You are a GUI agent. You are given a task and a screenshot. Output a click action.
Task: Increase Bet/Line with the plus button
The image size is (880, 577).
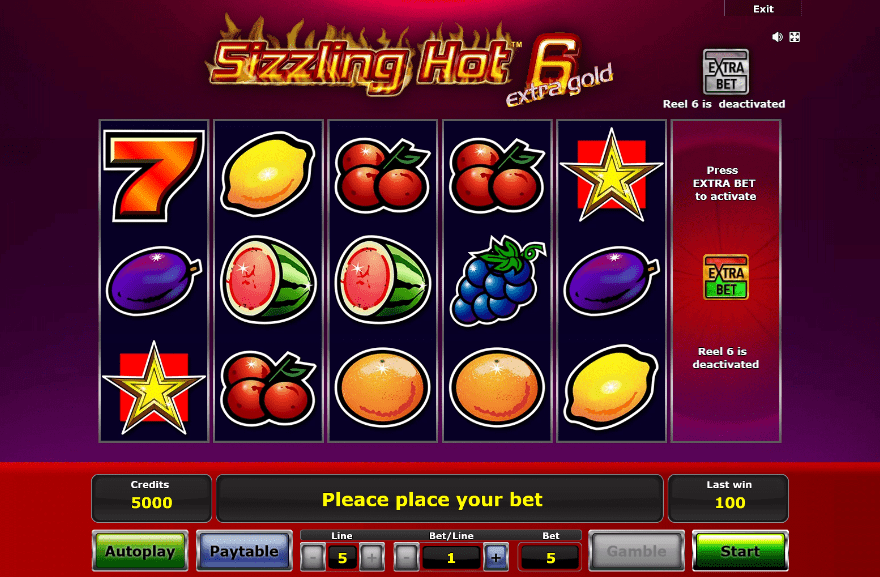(x=496, y=557)
